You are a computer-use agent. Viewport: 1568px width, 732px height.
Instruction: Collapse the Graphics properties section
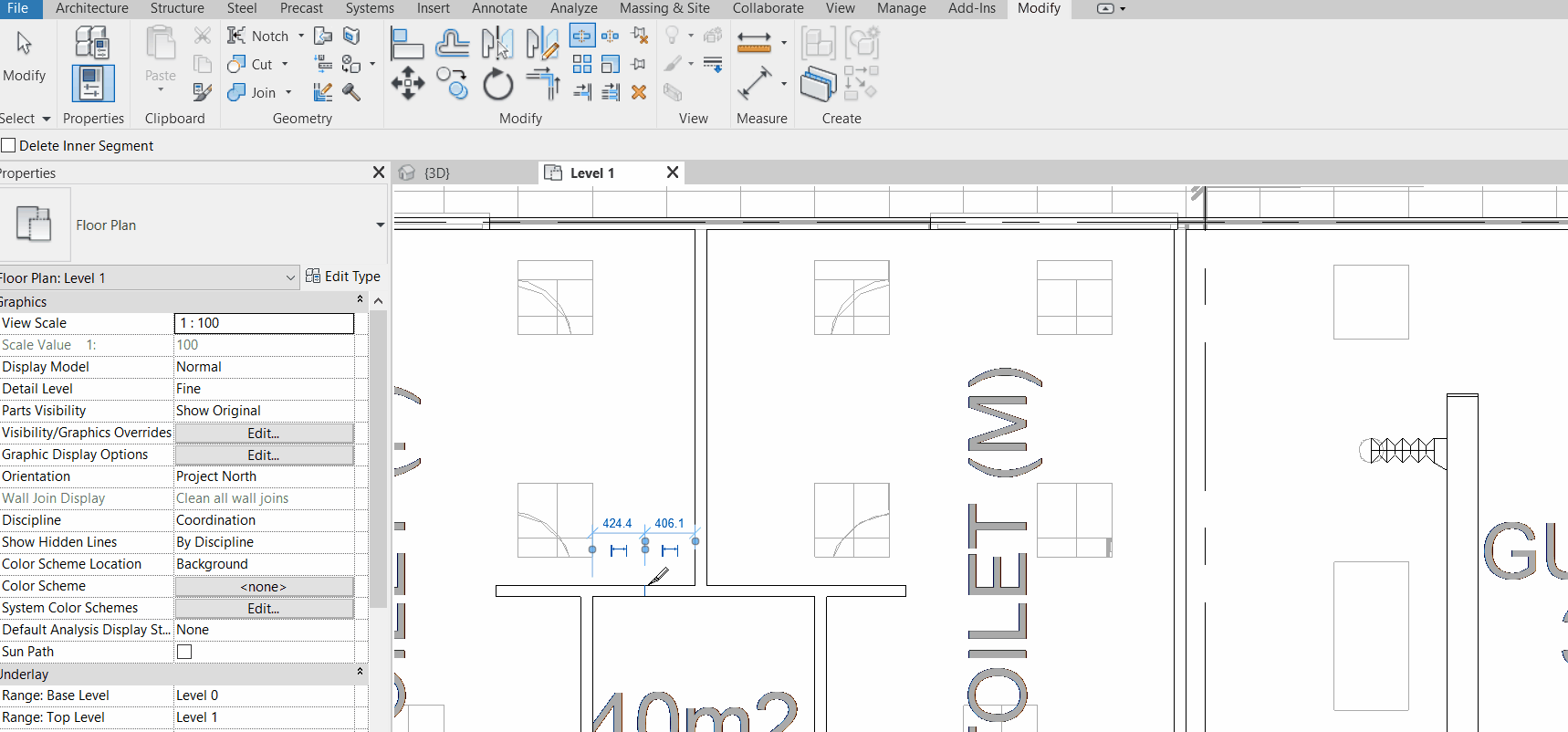pos(360,299)
